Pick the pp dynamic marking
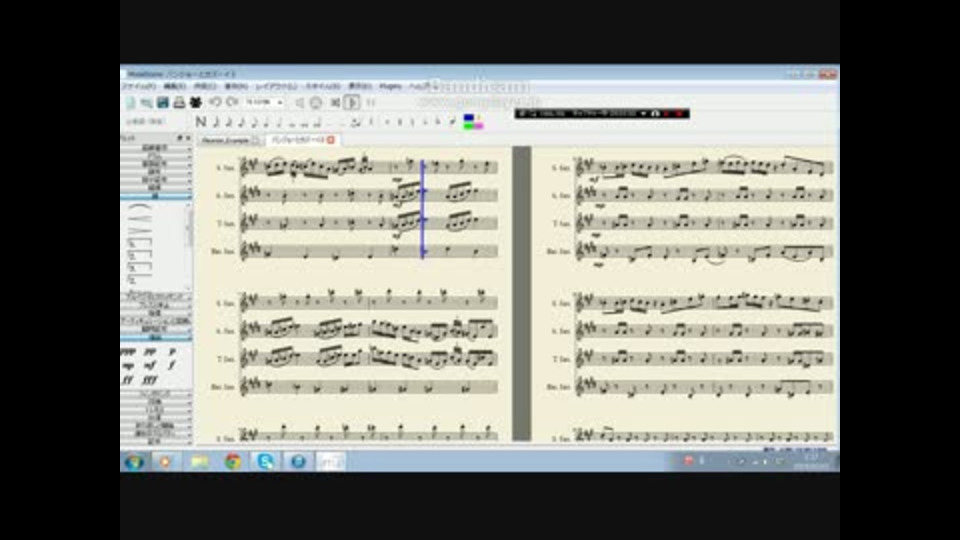The image size is (960, 540). [150, 352]
